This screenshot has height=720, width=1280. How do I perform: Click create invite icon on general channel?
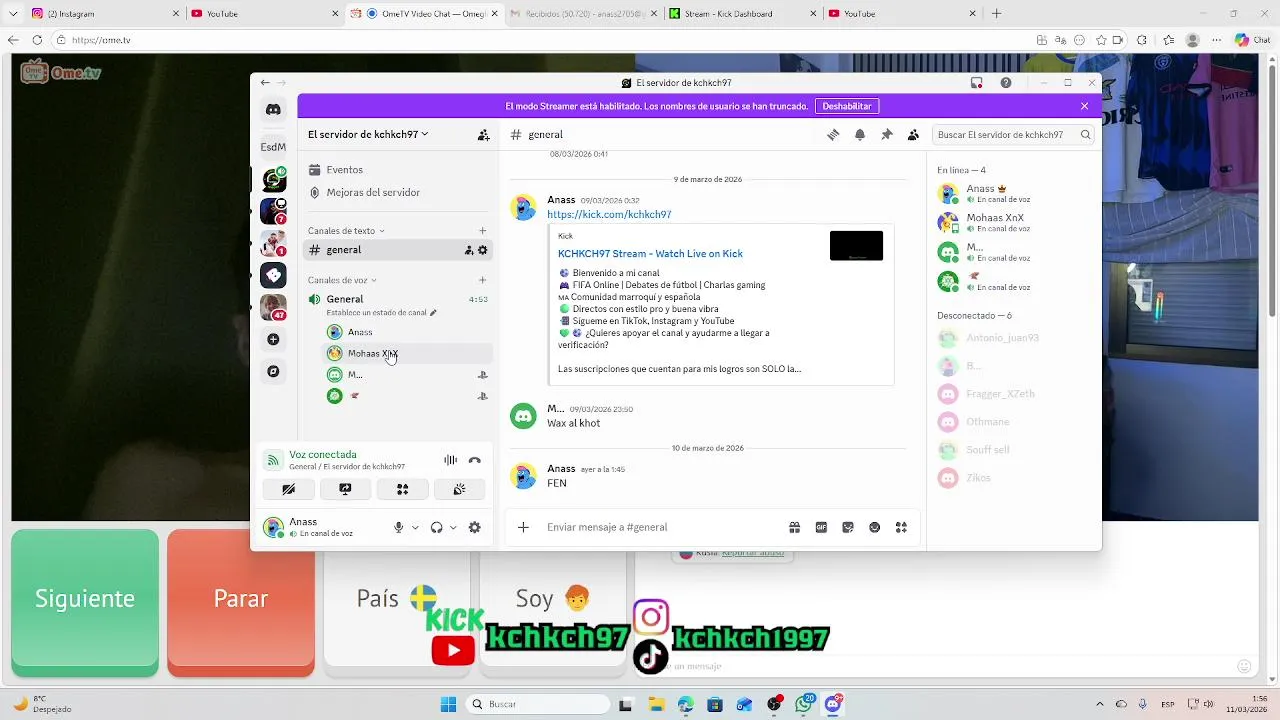[469, 250]
